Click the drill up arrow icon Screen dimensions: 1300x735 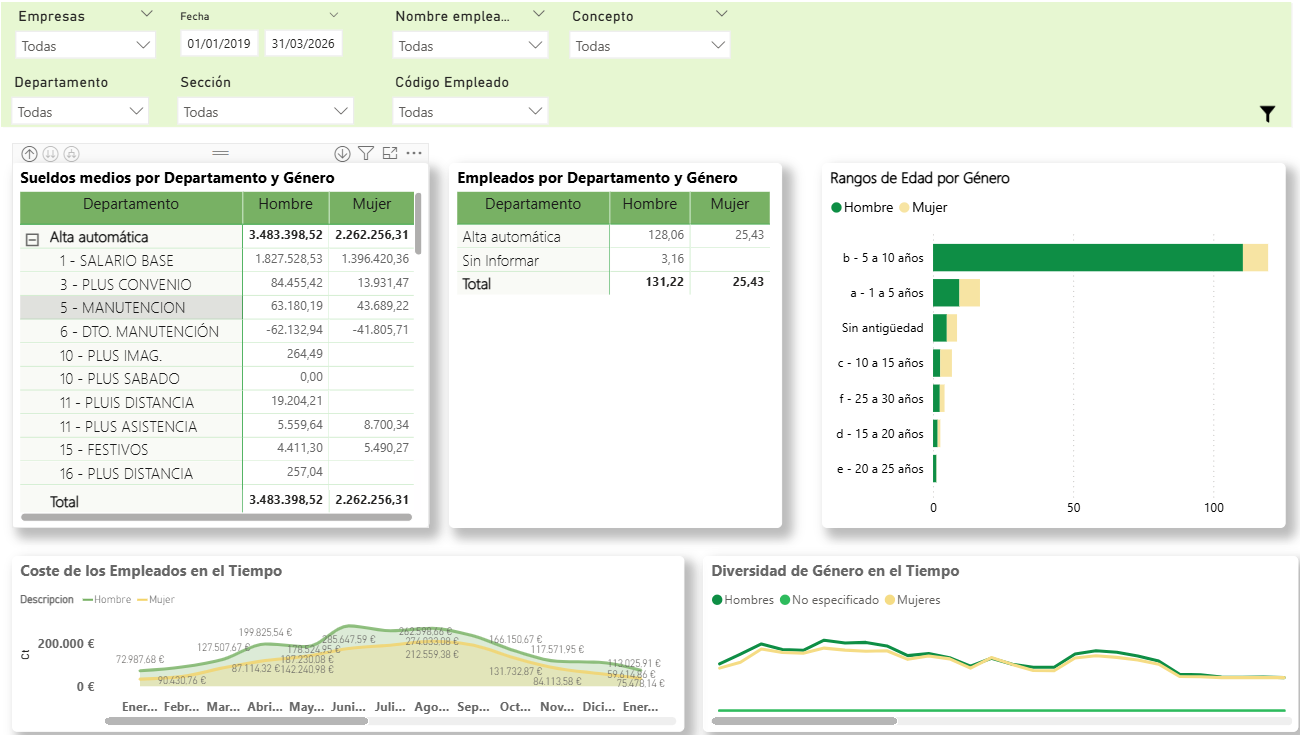pos(29,154)
